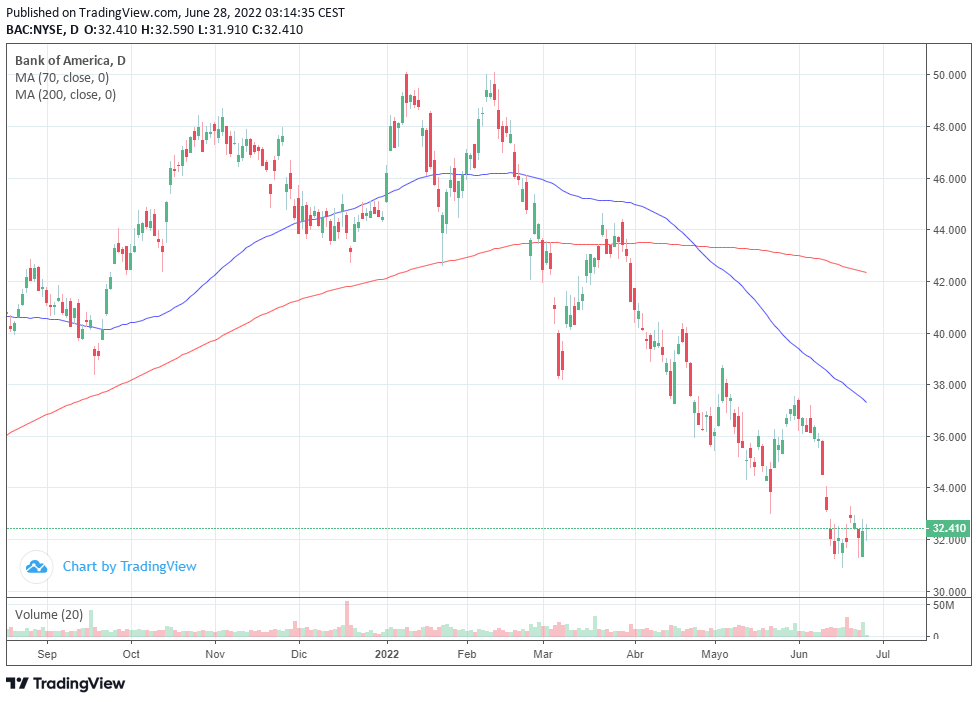The height and width of the screenshot is (702, 978).
Task: Click the BAC:NYSE, D ticker header text
Action: click(x=42, y=29)
